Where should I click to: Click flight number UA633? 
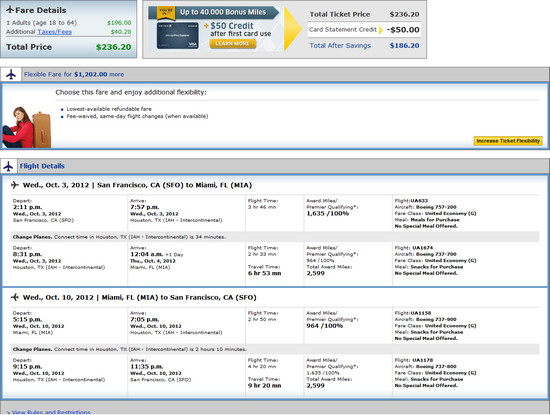pyautogui.click(x=419, y=201)
